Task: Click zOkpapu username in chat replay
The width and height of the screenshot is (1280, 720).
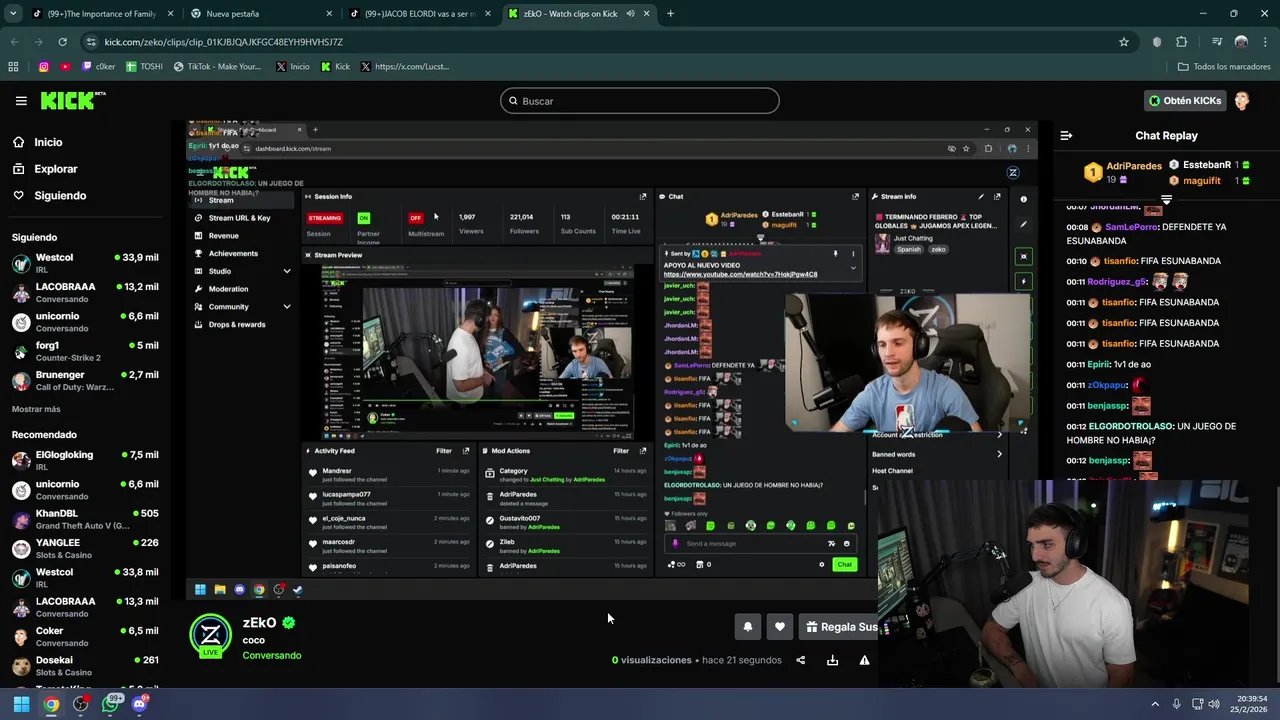Action: pyautogui.click(x=1108, y=385)
